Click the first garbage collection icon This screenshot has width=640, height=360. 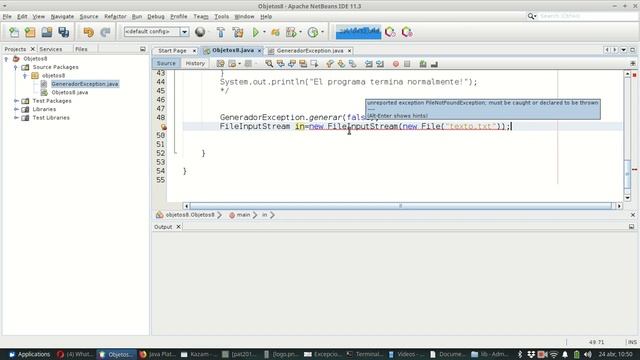(x=390, y=32)
